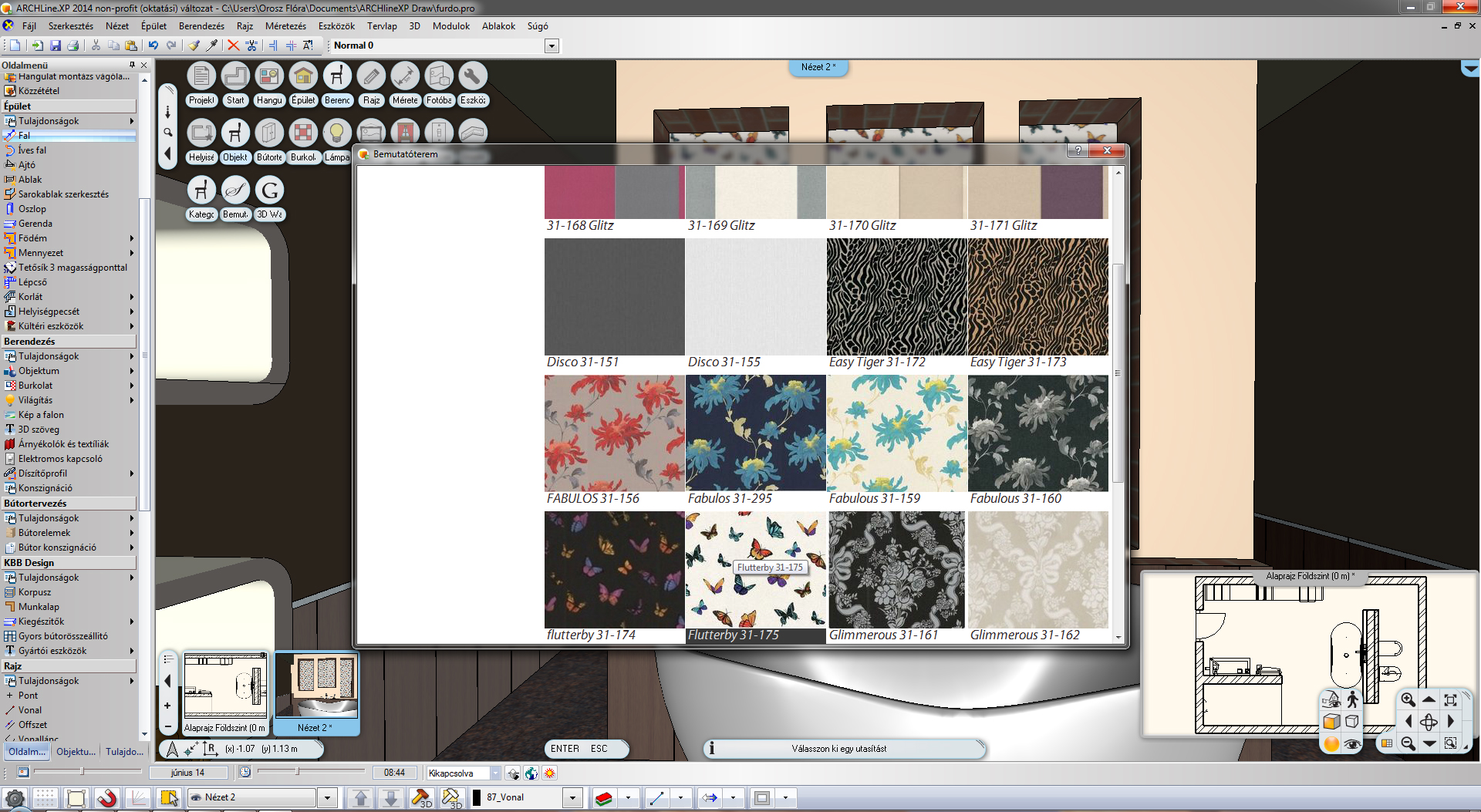Open the Normal 0 dropdown

[552, 46]
